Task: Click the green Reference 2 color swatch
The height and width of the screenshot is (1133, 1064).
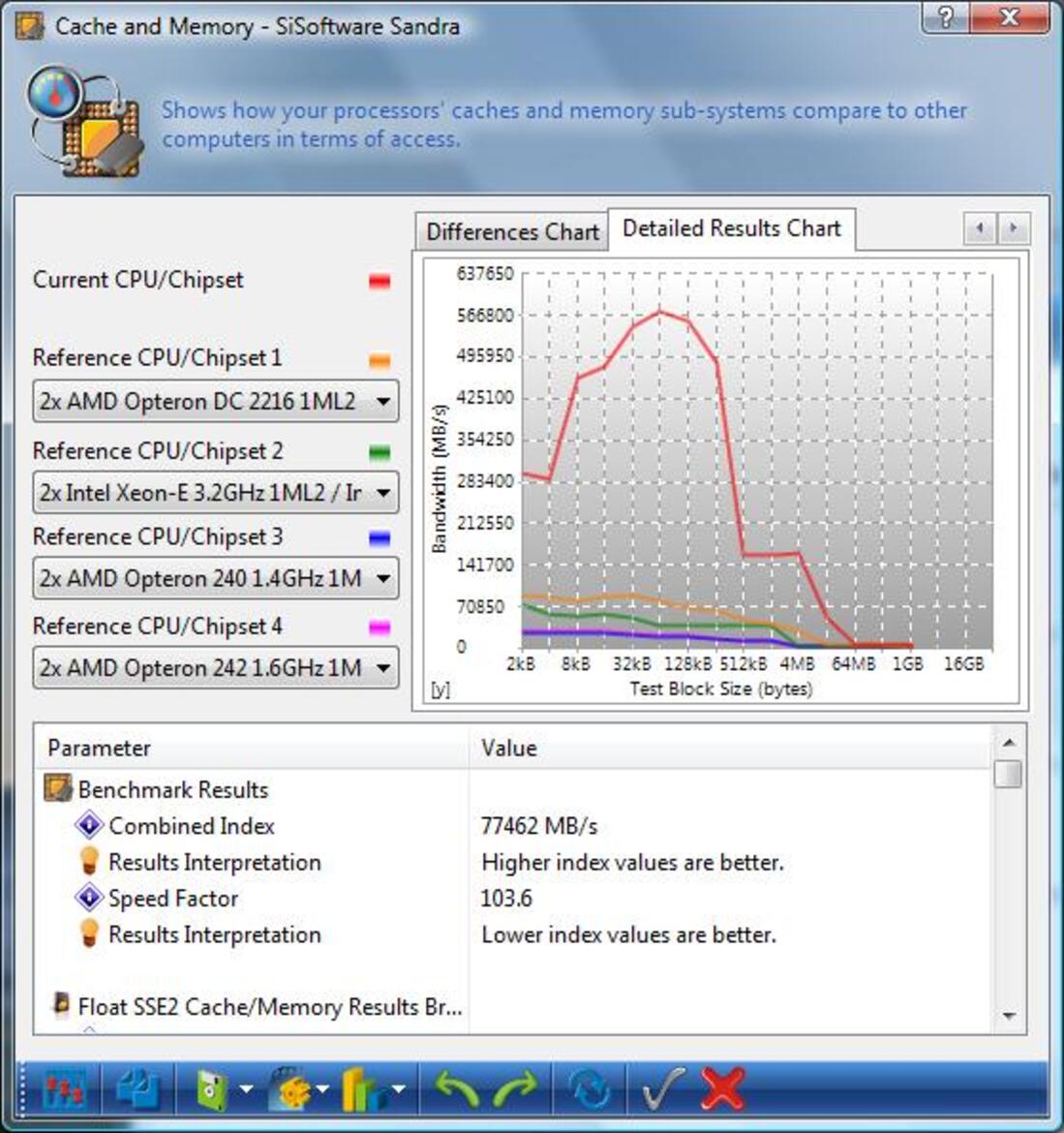Action: [x=380, y=454]
